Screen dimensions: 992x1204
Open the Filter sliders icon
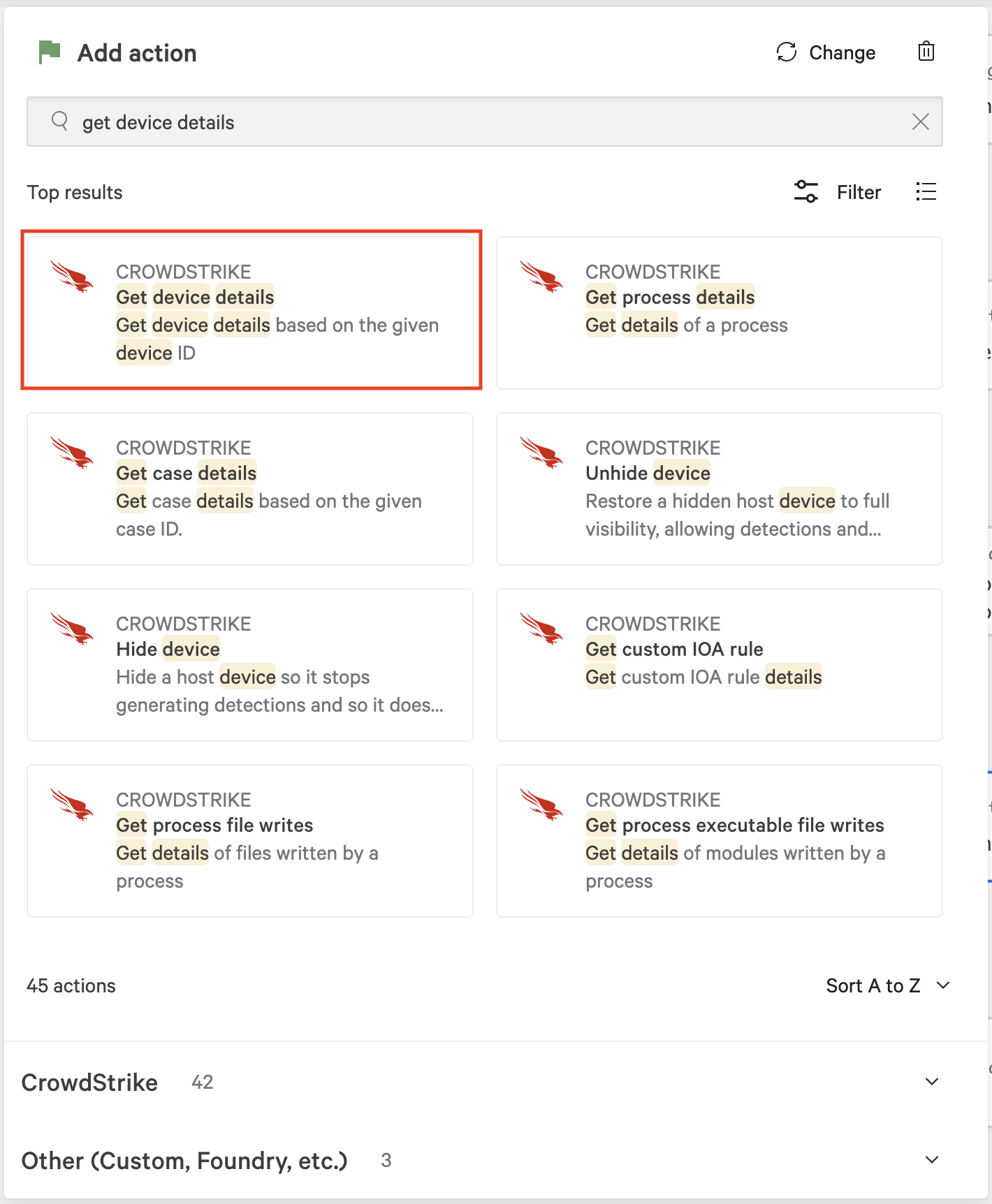(x=806, y=192)
